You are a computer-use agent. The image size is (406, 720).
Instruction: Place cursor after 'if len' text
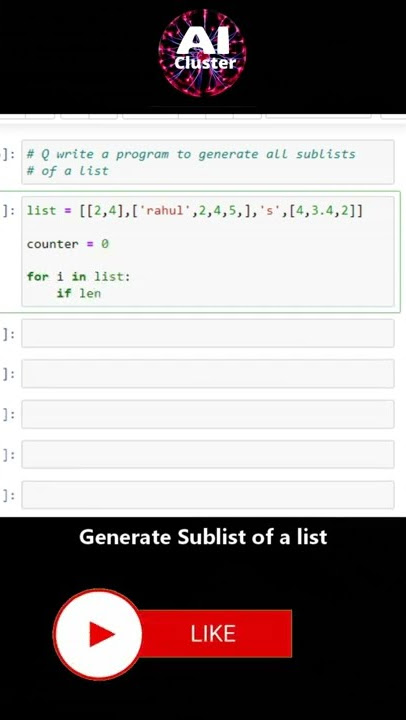(102, 293)
